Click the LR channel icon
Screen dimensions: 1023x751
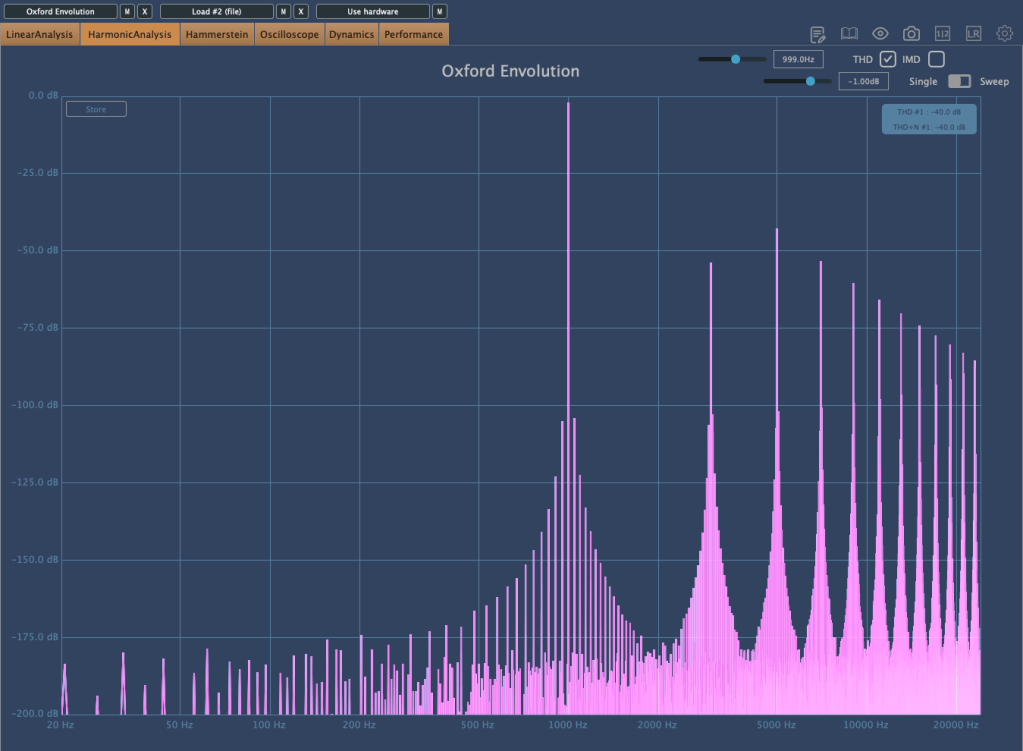[973, 34]
